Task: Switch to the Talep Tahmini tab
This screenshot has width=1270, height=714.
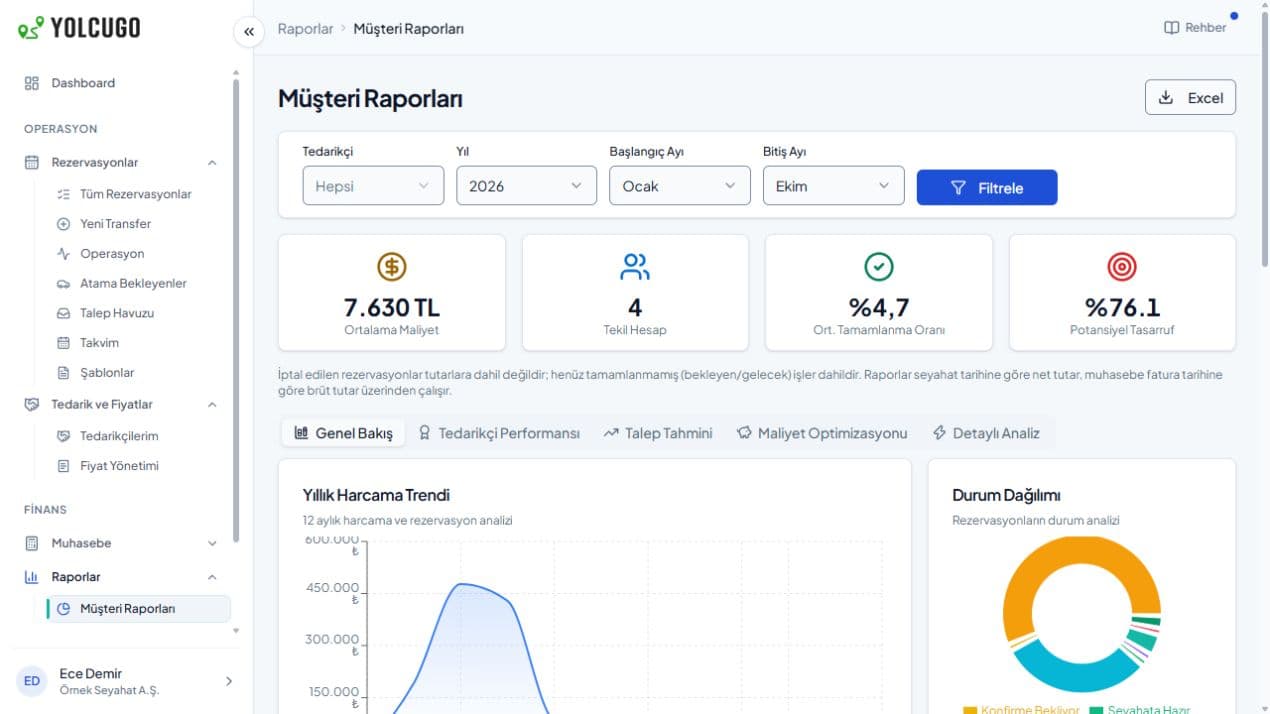Action: coord(658,433)
